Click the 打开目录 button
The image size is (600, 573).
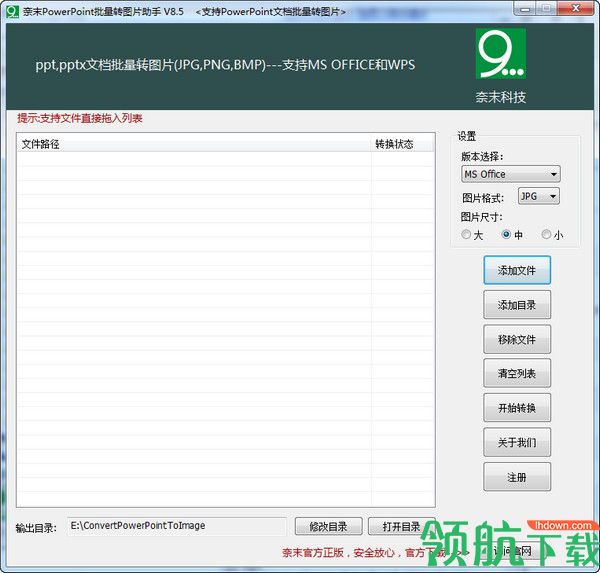(x=401, y=527)
